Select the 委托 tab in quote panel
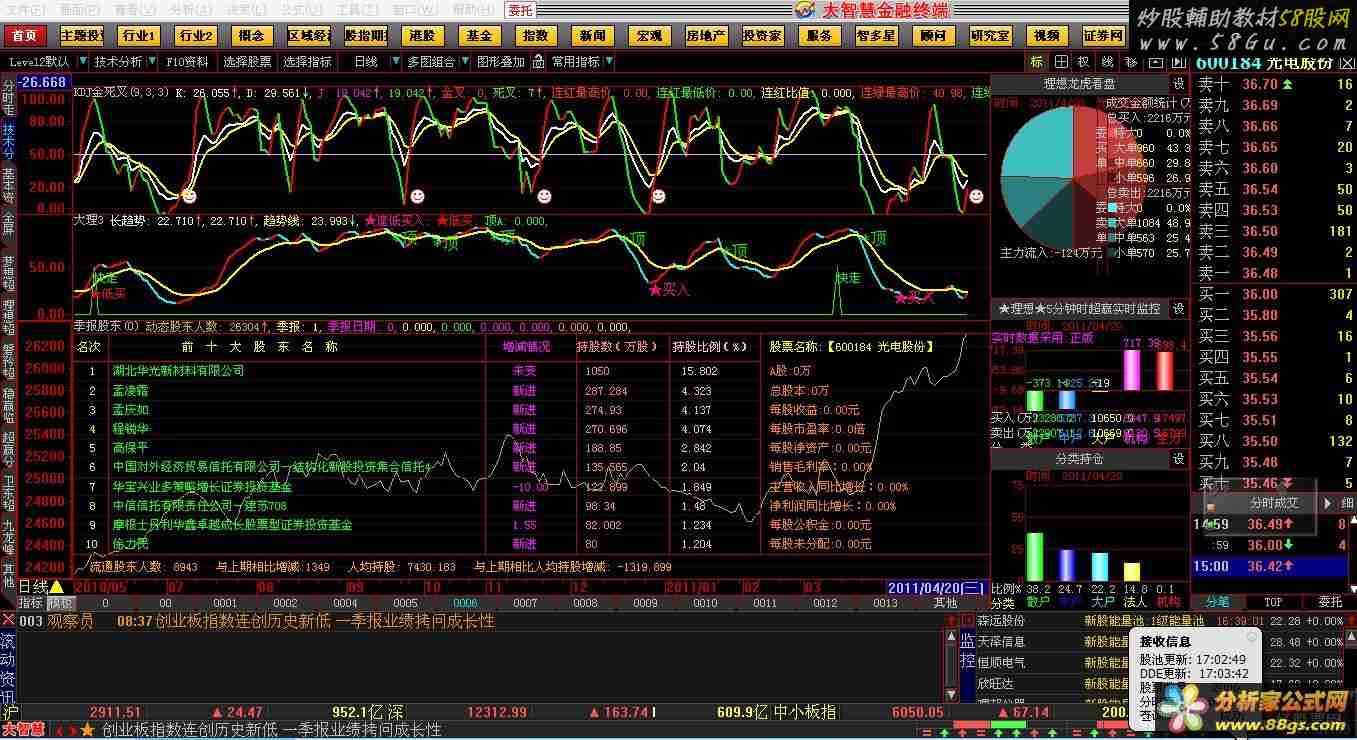Screen dimensions: 1357x740 click(1330, 602)
